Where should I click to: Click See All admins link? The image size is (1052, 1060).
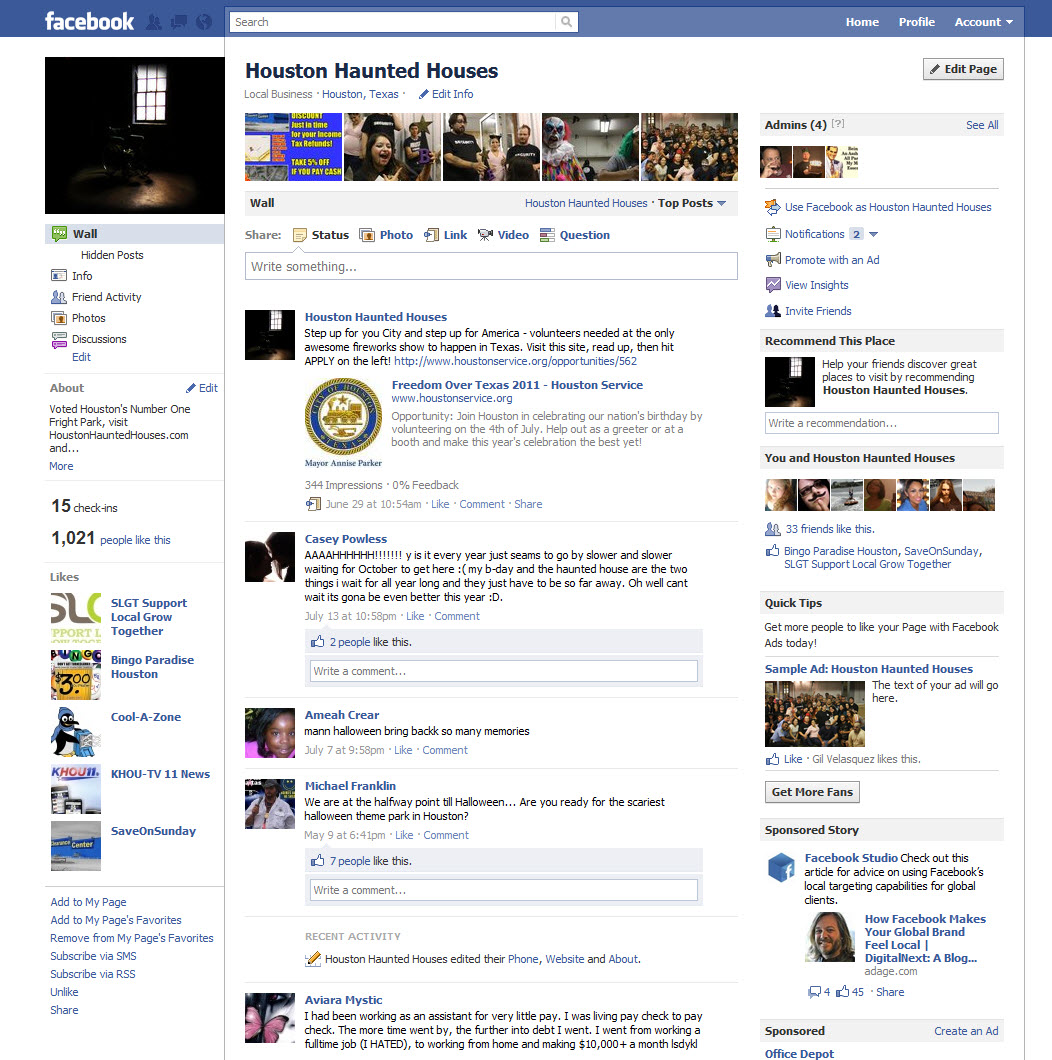pyautogui.click(x=982, y=125)
